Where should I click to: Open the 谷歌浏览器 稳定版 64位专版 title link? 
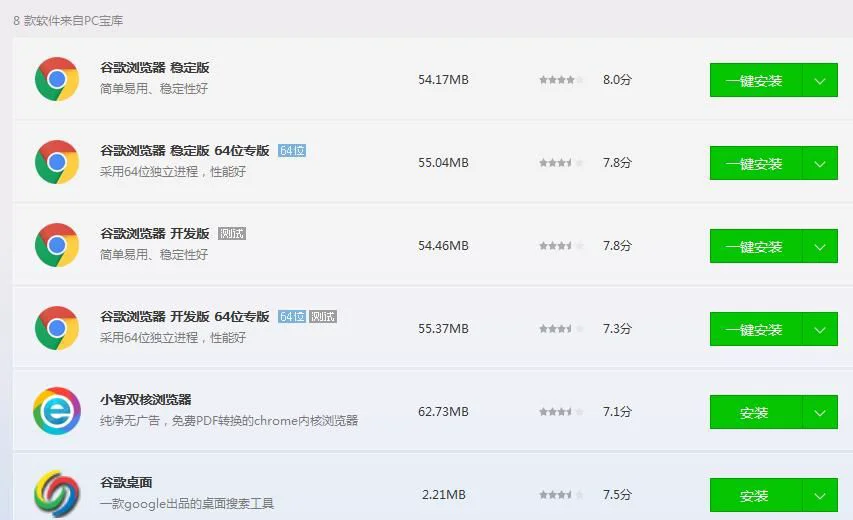[x=185, y=151]
